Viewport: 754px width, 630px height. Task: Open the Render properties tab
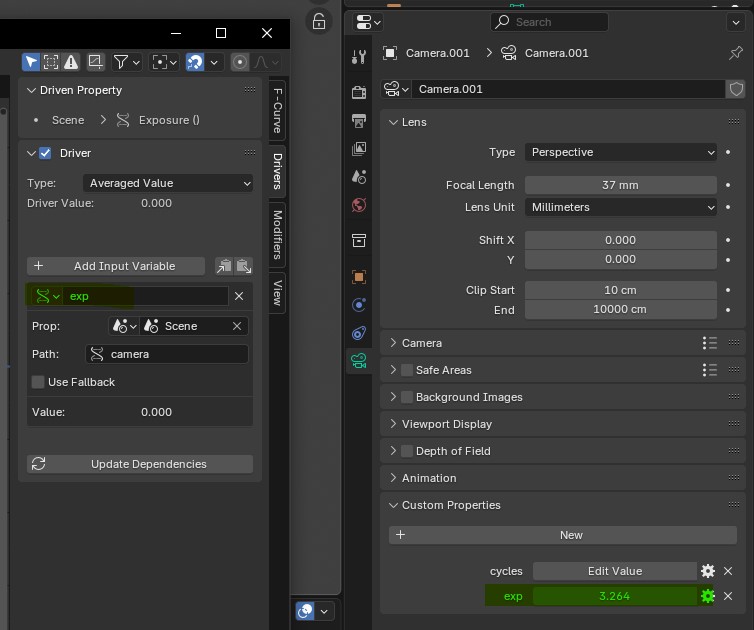pos(359,92)
